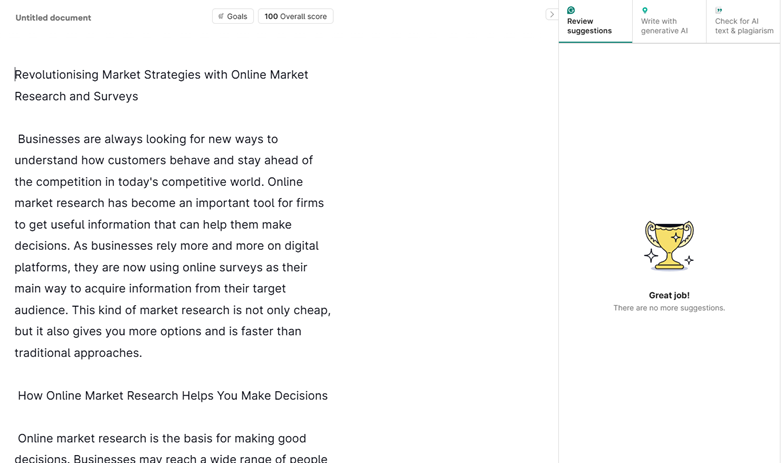Image resolution: width=781 pixels, height=463 pixels.
Task: Place cursor in 'Businesses are always looking' line
Action: click(x=147, y=139)
